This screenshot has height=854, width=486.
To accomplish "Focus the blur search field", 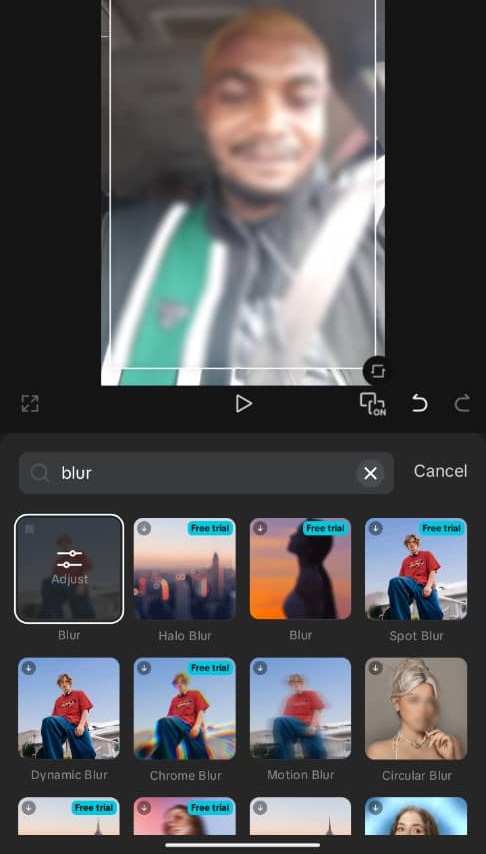I will tap(206, 473).
